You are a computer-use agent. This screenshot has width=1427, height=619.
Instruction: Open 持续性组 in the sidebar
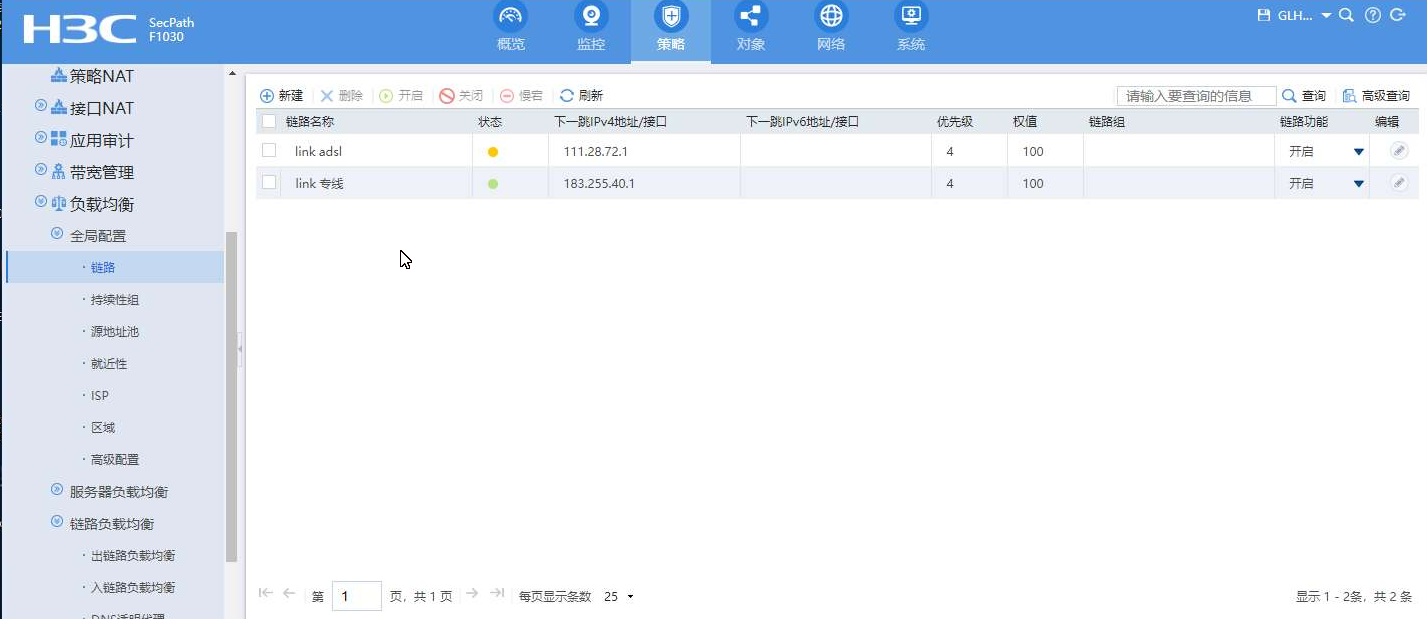pyautogui.click(x=115, y=300)
